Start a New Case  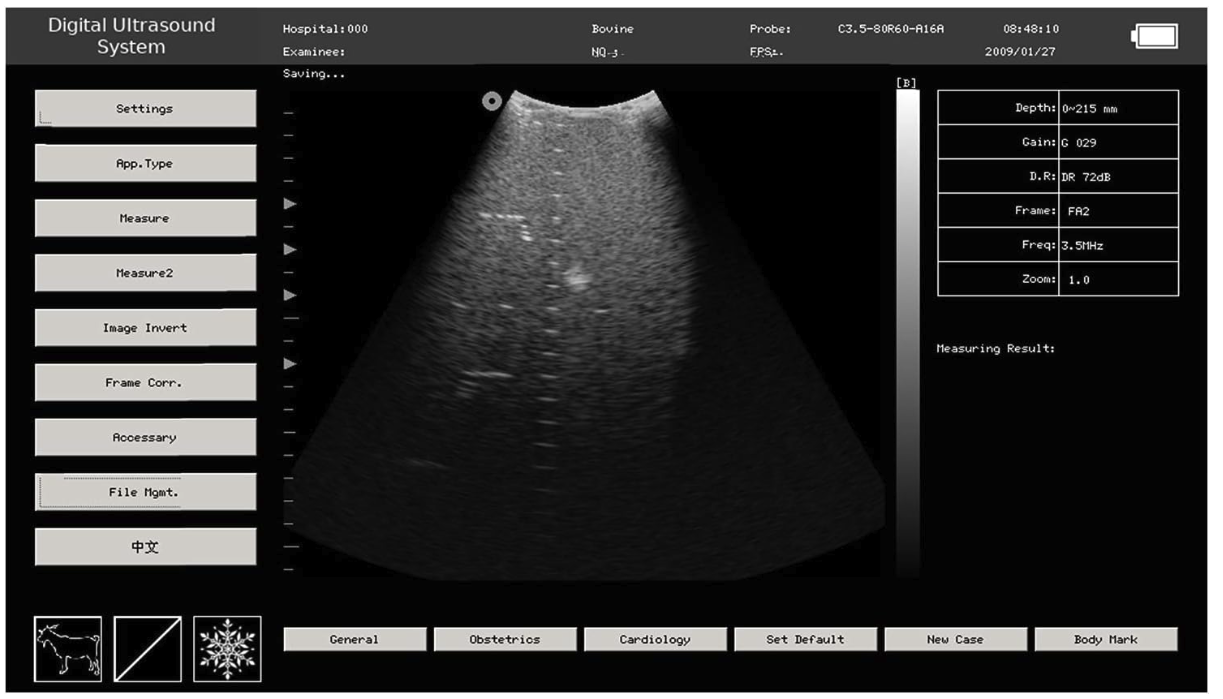(x=955, y=640)
